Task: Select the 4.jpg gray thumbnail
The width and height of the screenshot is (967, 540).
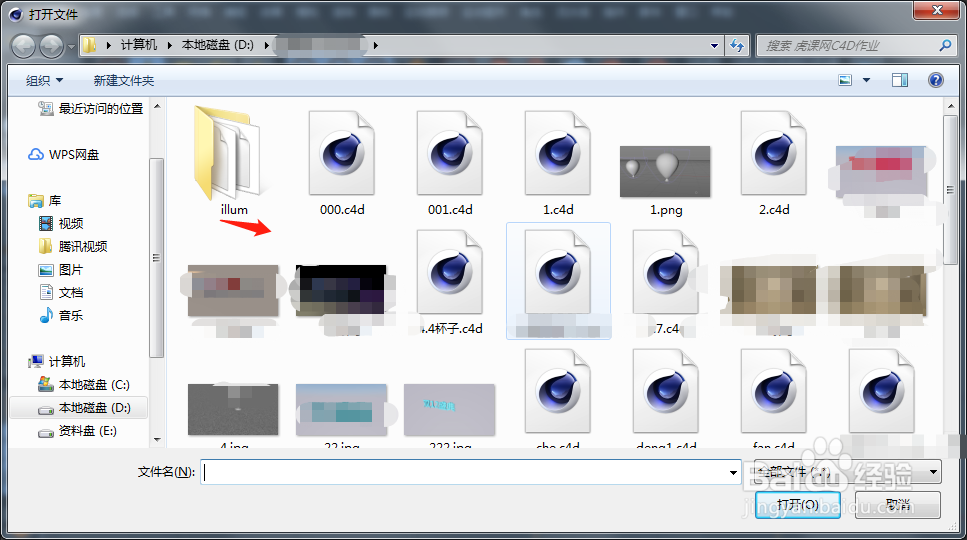Action: [233, 409]
